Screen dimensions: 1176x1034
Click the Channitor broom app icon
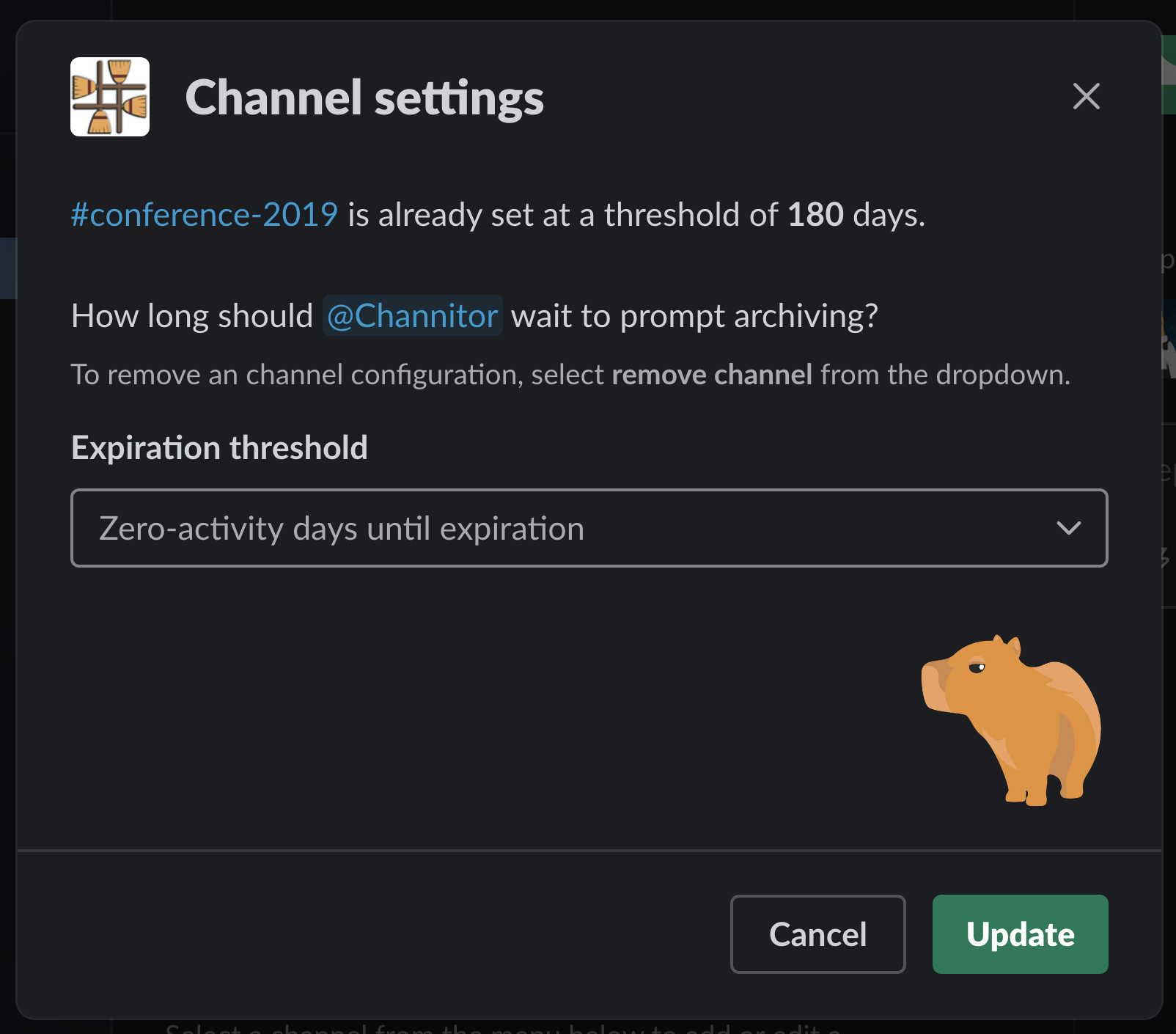[x=110, y=97]
